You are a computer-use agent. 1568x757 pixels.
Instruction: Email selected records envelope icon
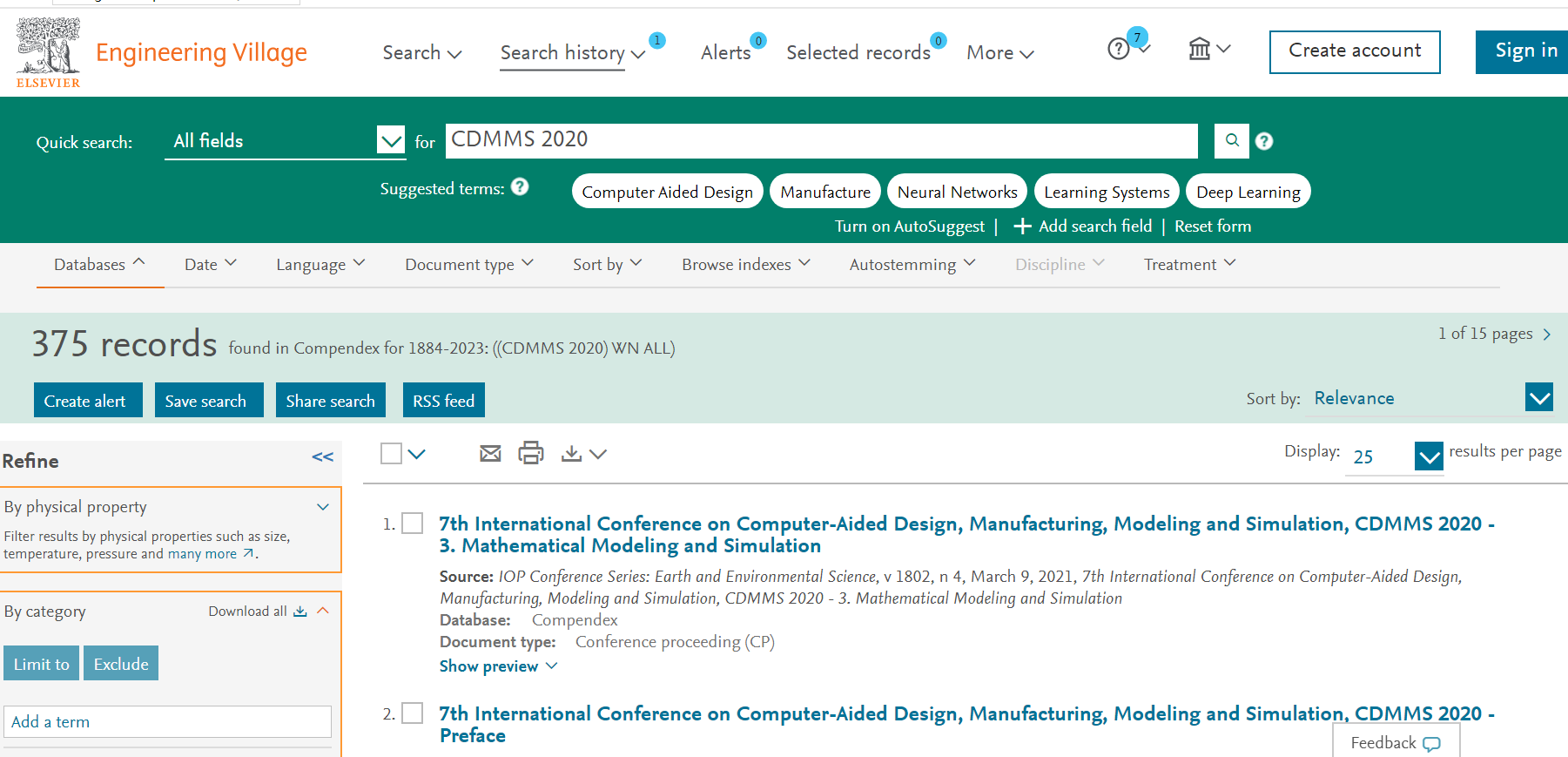490,453
